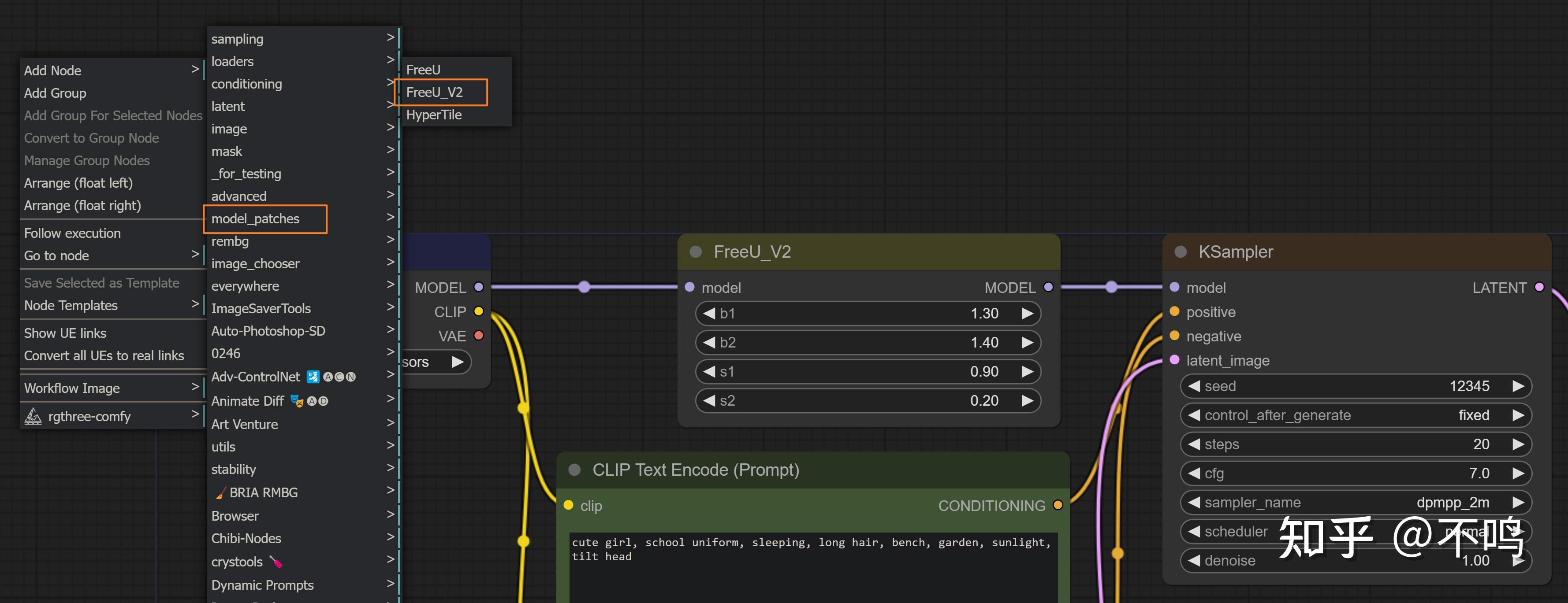Click the FreeU_V2 MODEL output socket
The image size is (1568, 603).
1048,287
